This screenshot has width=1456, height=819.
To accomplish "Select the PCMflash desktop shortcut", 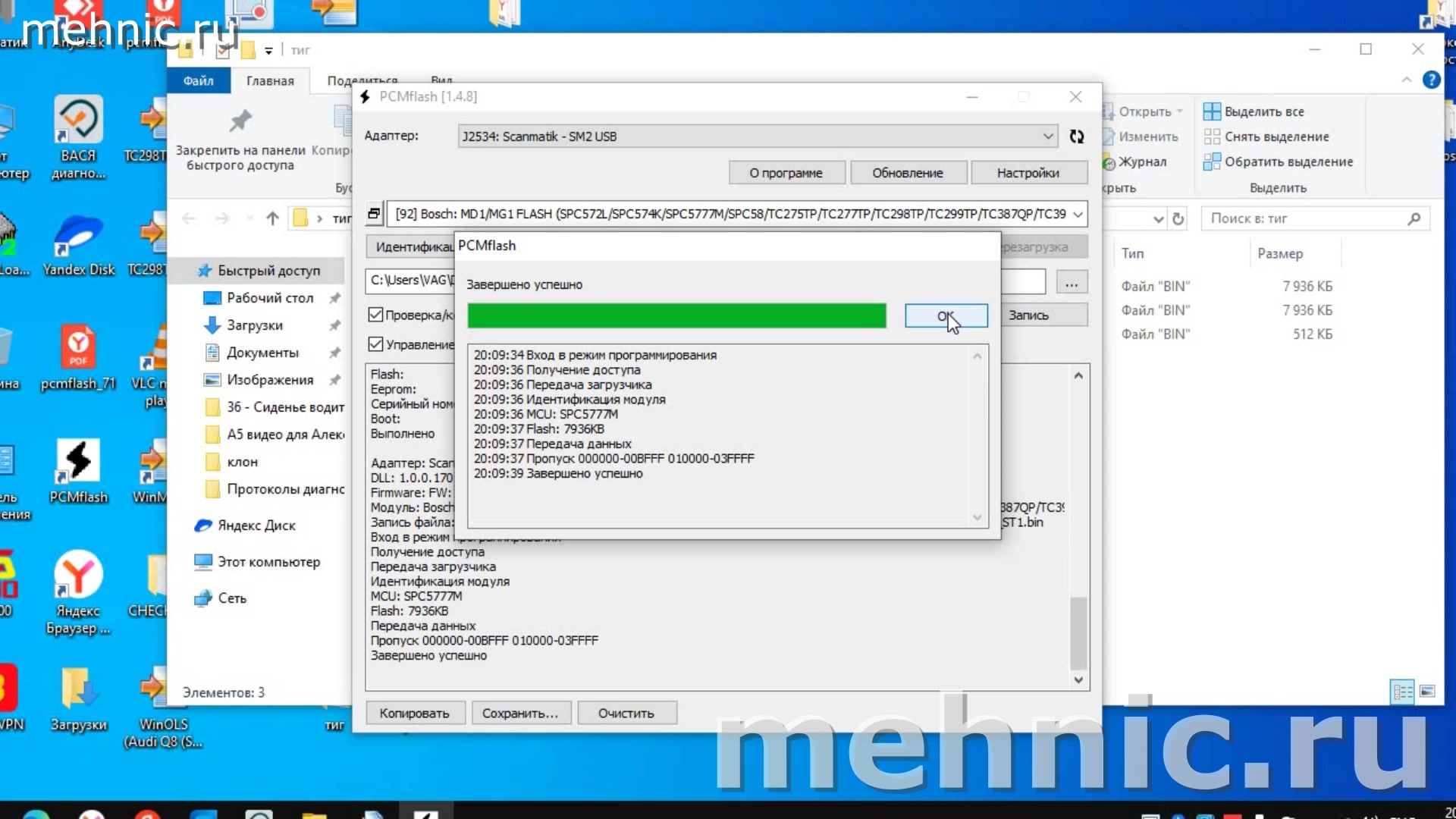I will (79, 470).
